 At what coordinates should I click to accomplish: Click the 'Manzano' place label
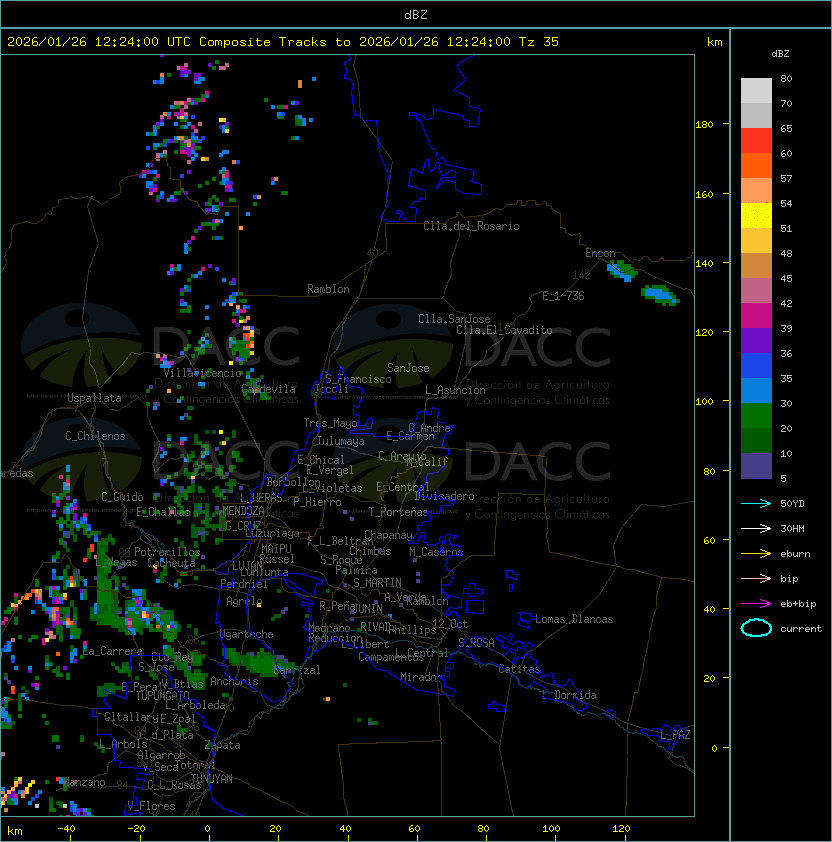[x=84, y=782]
